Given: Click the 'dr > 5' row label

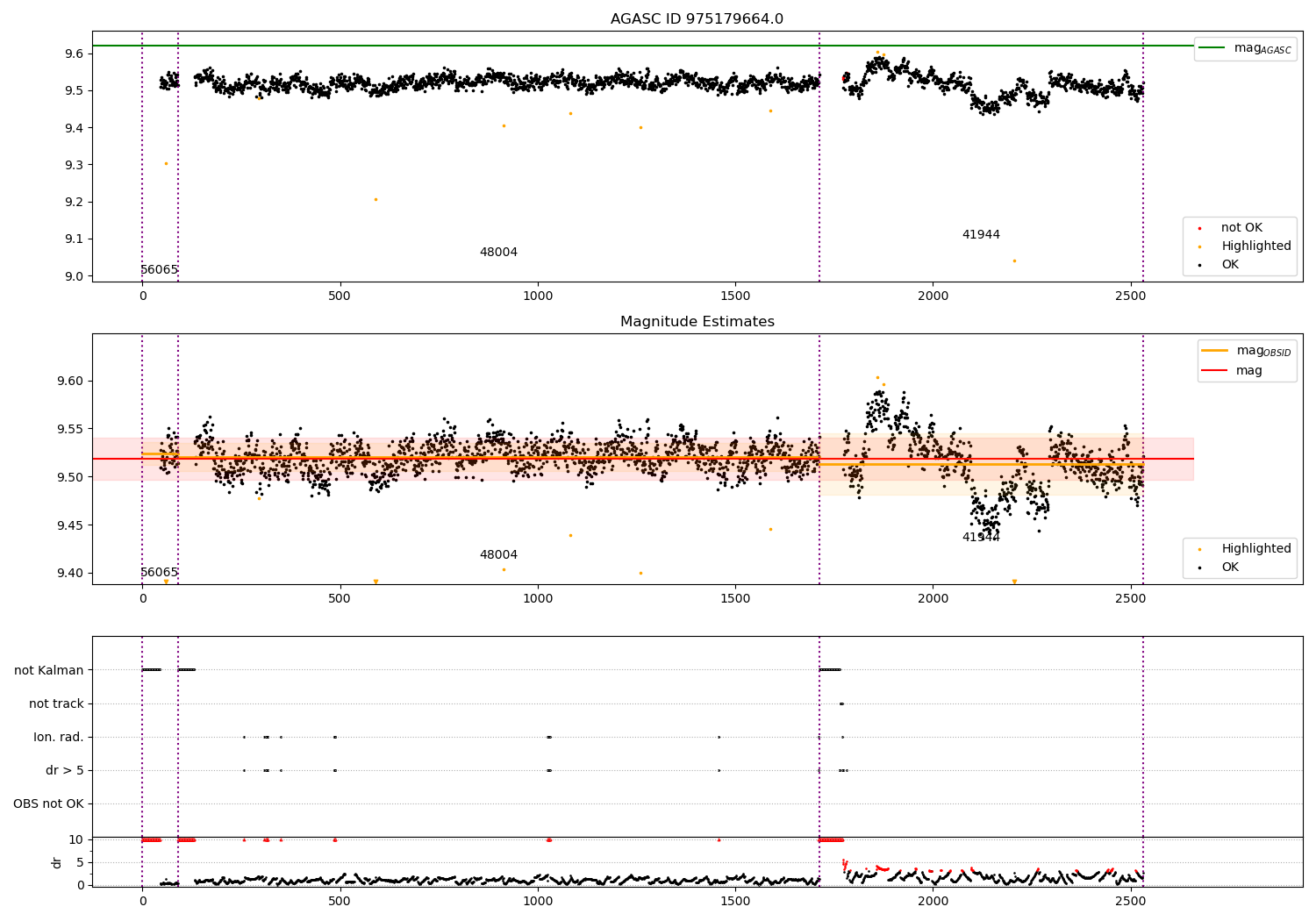Looking at the screenshot, I should (65, 770).
